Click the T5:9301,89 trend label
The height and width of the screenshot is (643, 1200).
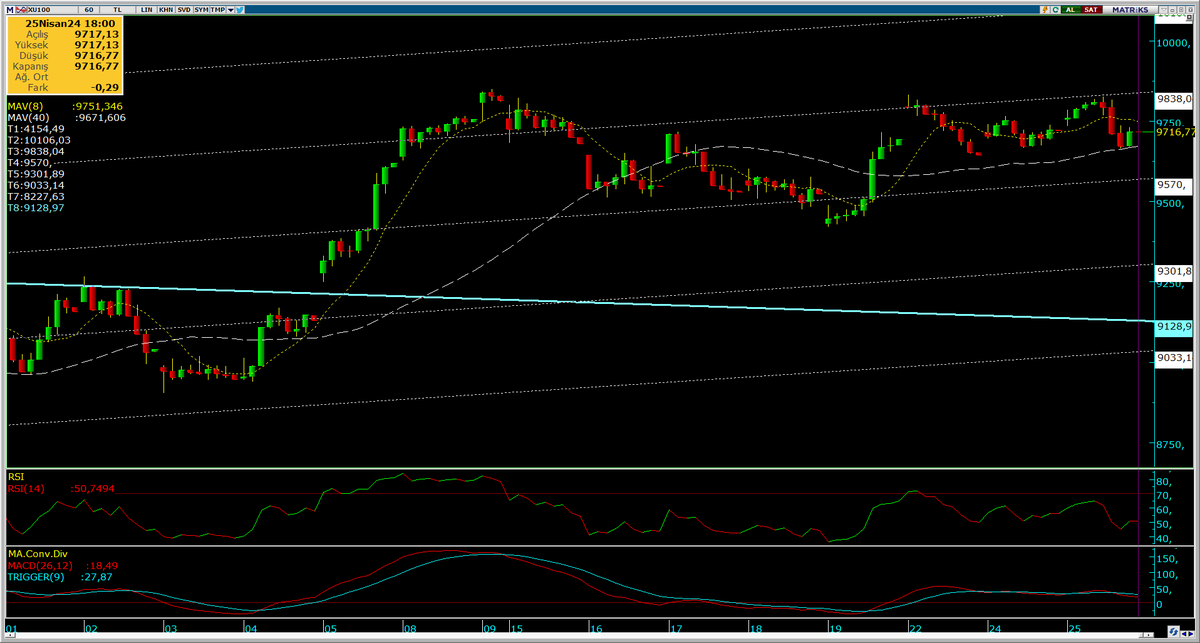tap(36, 174)
